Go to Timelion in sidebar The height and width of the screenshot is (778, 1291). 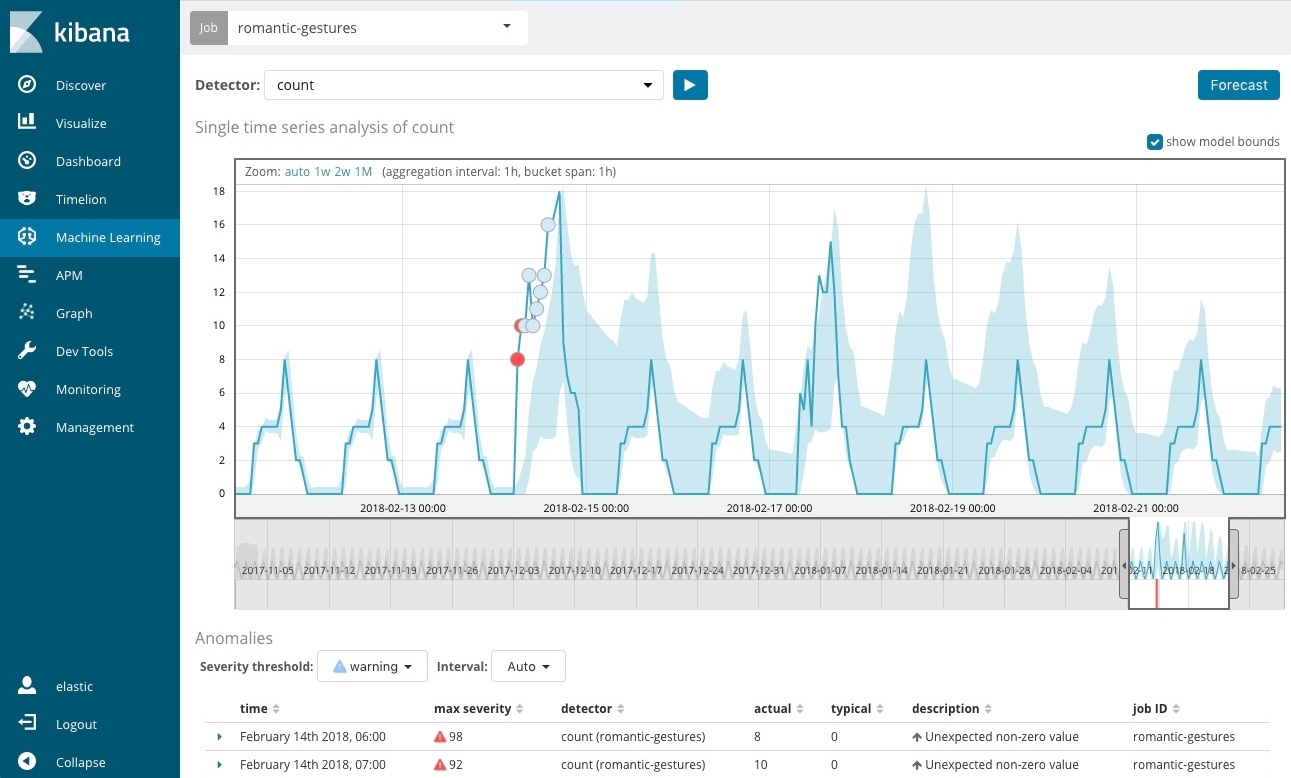[81, 199]
